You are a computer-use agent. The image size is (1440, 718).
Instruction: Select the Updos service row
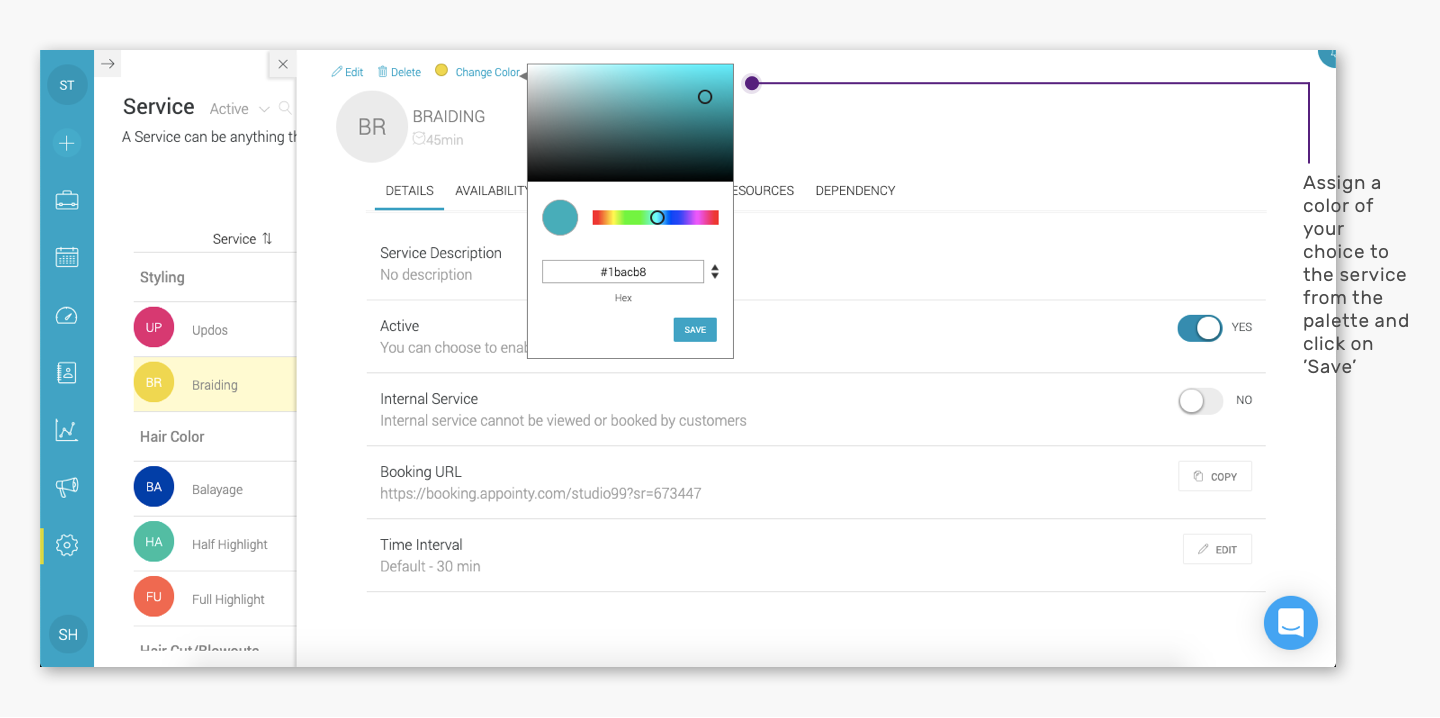pyautogui.click(x=214, y=329)
